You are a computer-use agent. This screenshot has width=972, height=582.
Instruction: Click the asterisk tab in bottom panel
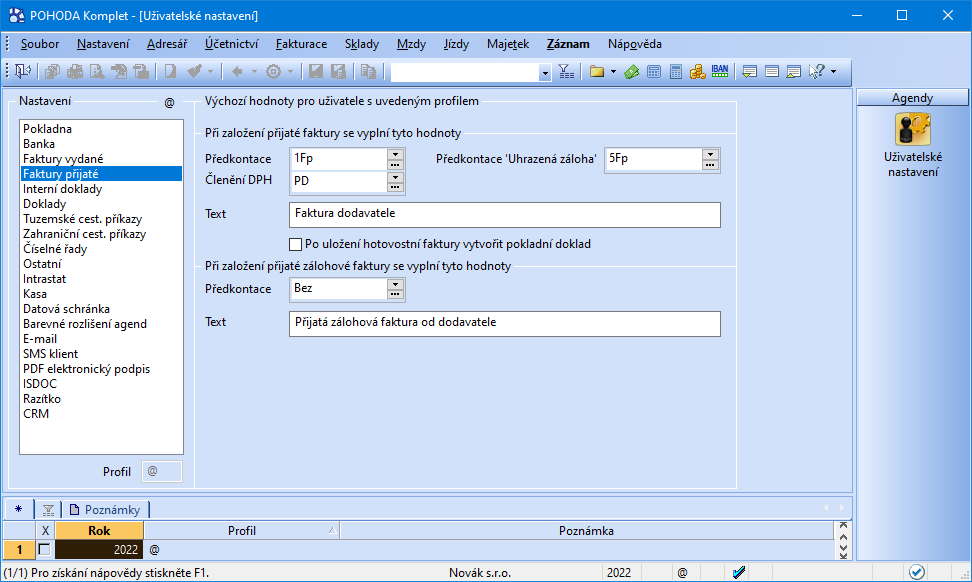click(x=19, y=509)
